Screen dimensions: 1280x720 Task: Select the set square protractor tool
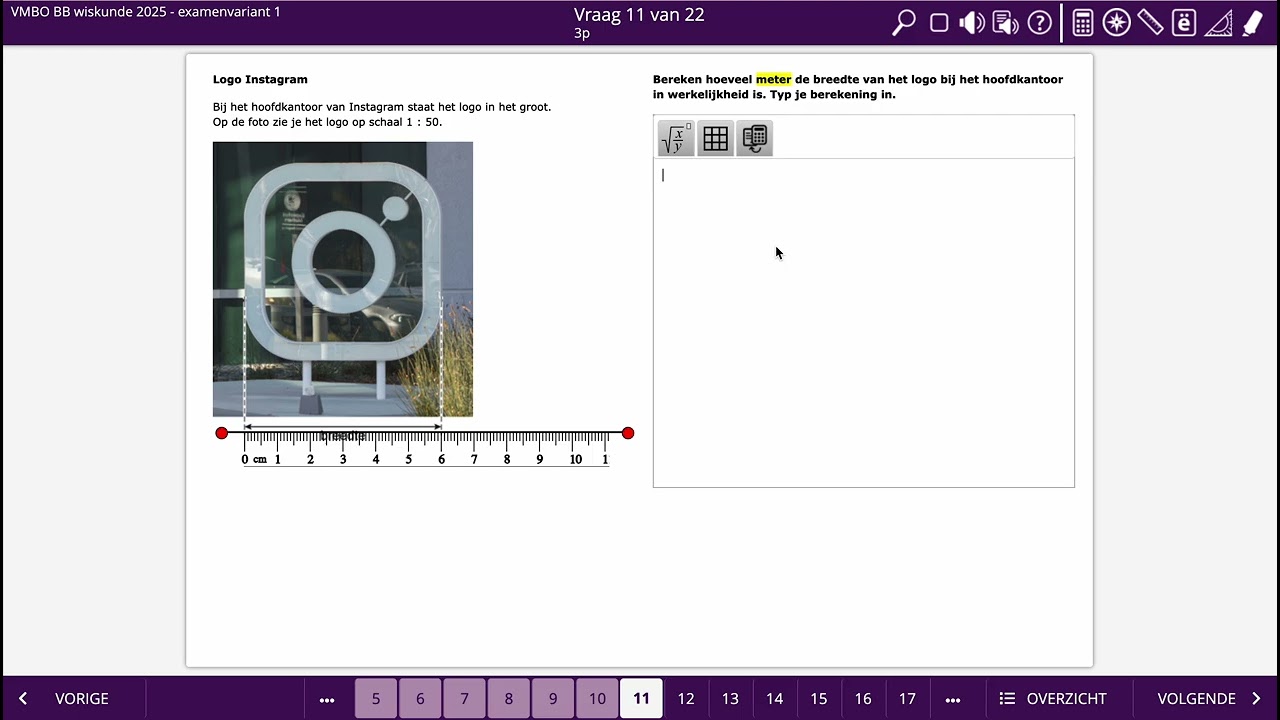pyautogui.click(x=1218, y=23)
